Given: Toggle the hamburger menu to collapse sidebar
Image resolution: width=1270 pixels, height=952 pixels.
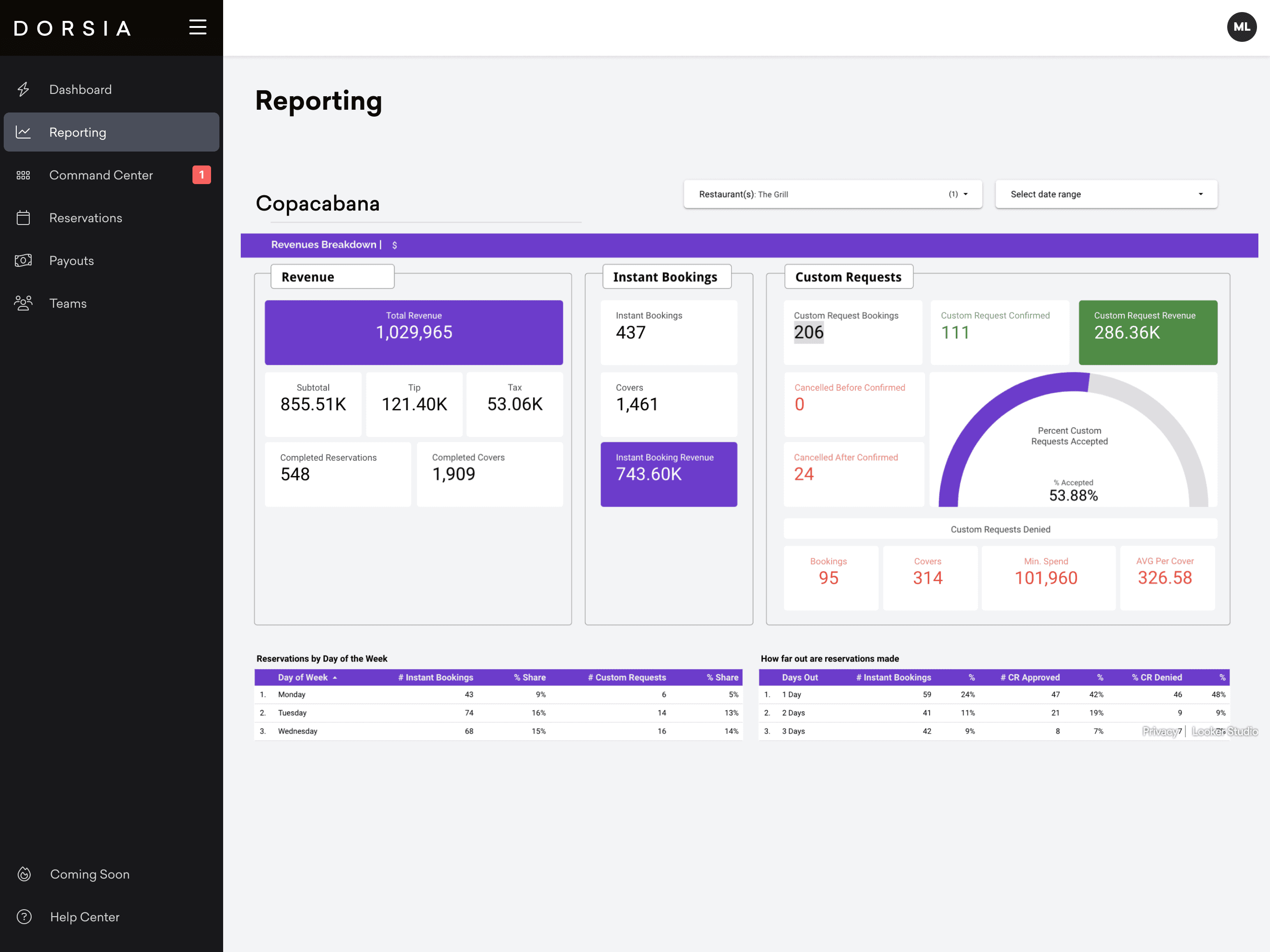Looking at the screenshot, I should point(198,27).
